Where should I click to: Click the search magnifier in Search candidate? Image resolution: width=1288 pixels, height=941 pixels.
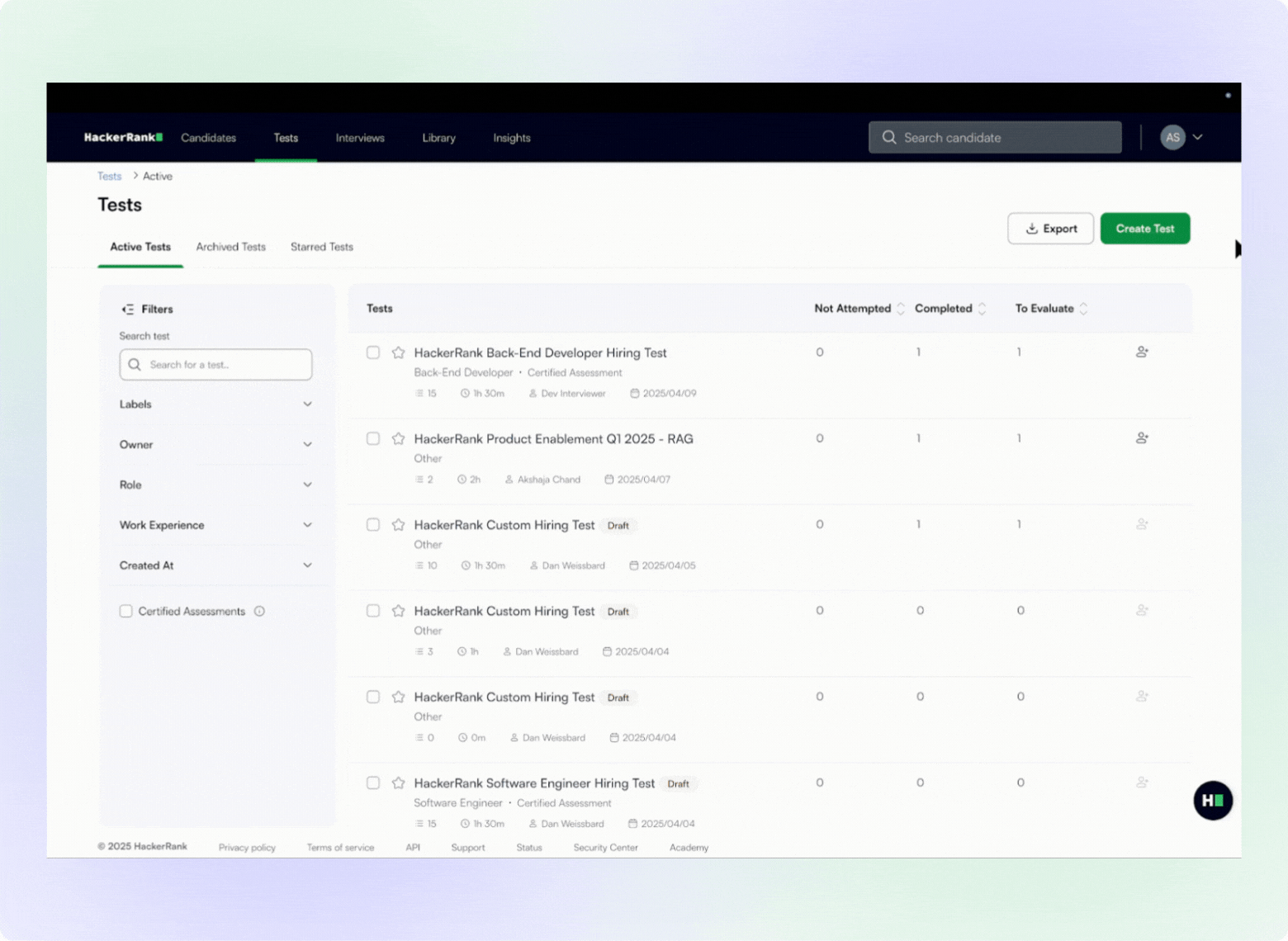coord(889,137)
